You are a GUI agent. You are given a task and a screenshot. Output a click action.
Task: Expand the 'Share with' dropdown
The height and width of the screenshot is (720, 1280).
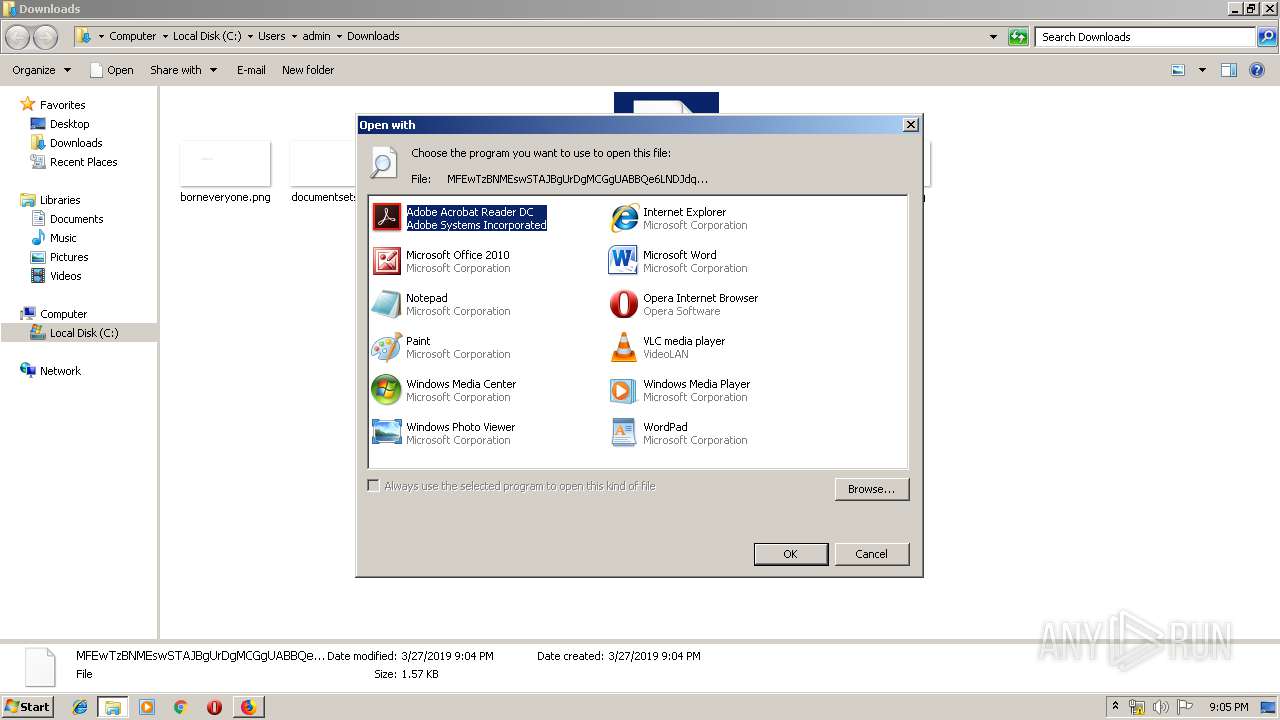click(184, 70)
